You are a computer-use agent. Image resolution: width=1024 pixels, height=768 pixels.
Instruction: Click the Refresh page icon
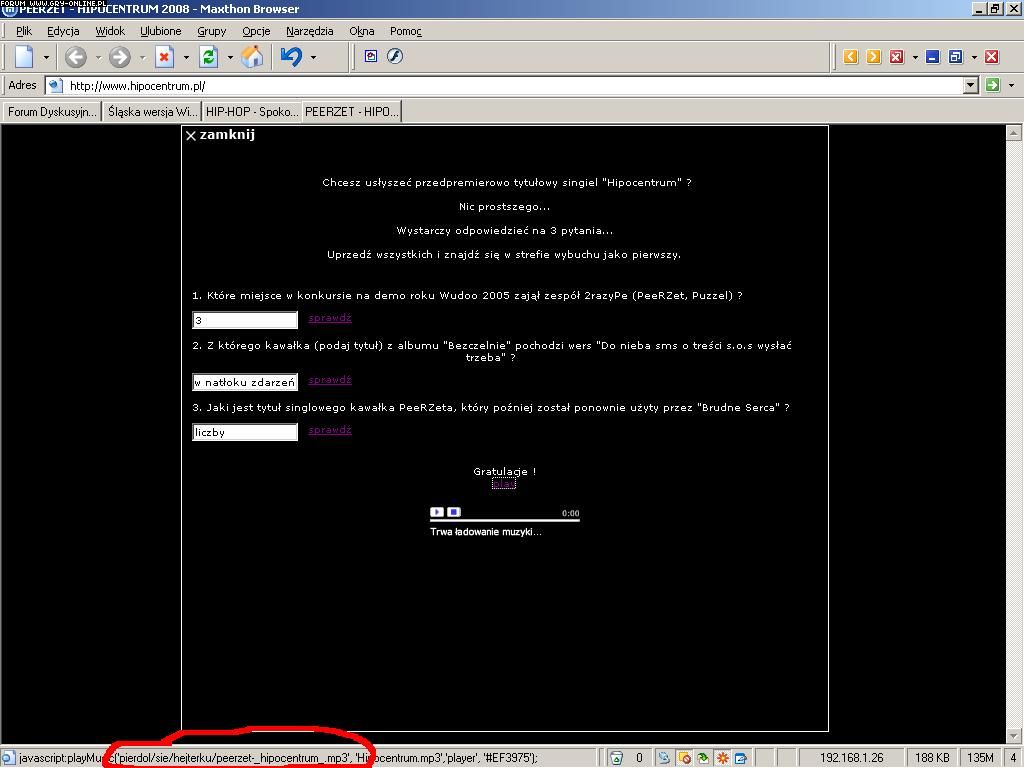208,57
